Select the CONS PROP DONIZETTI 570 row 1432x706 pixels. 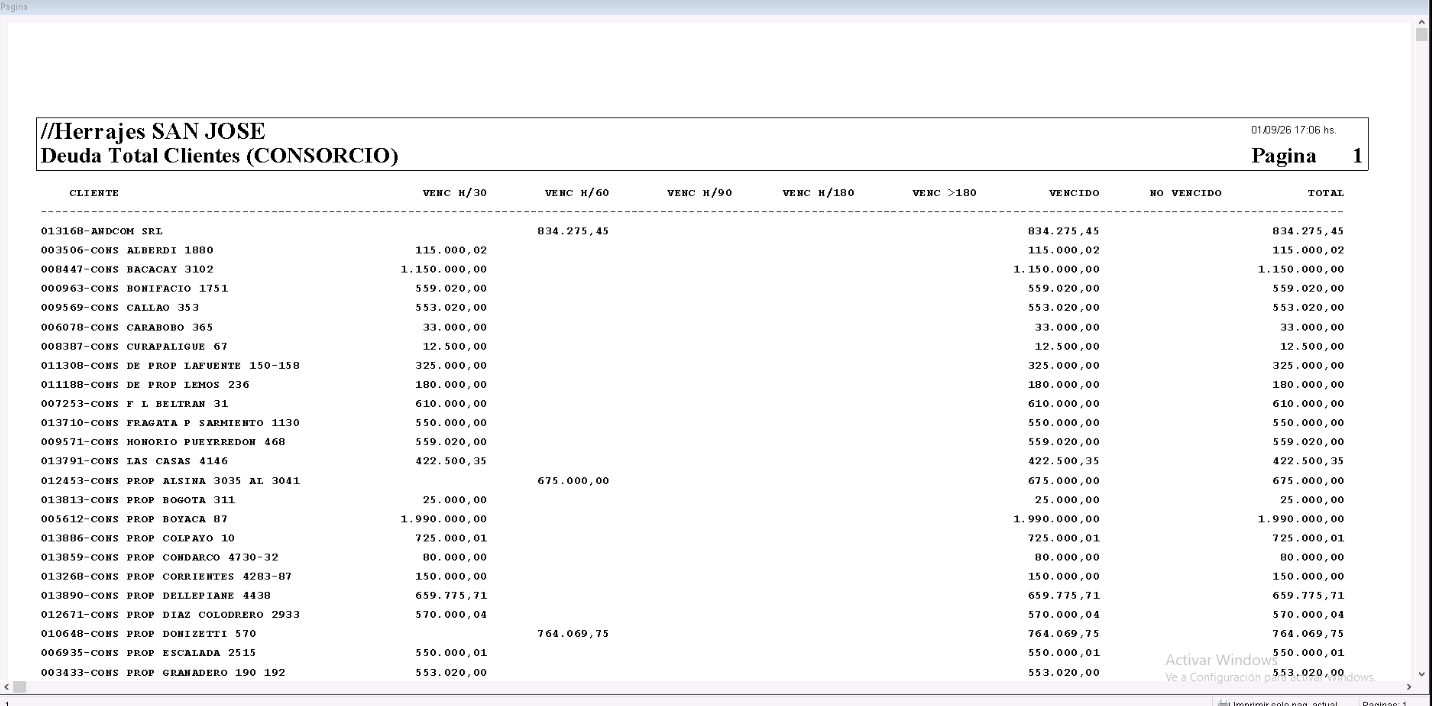click(x=692, y=634)
